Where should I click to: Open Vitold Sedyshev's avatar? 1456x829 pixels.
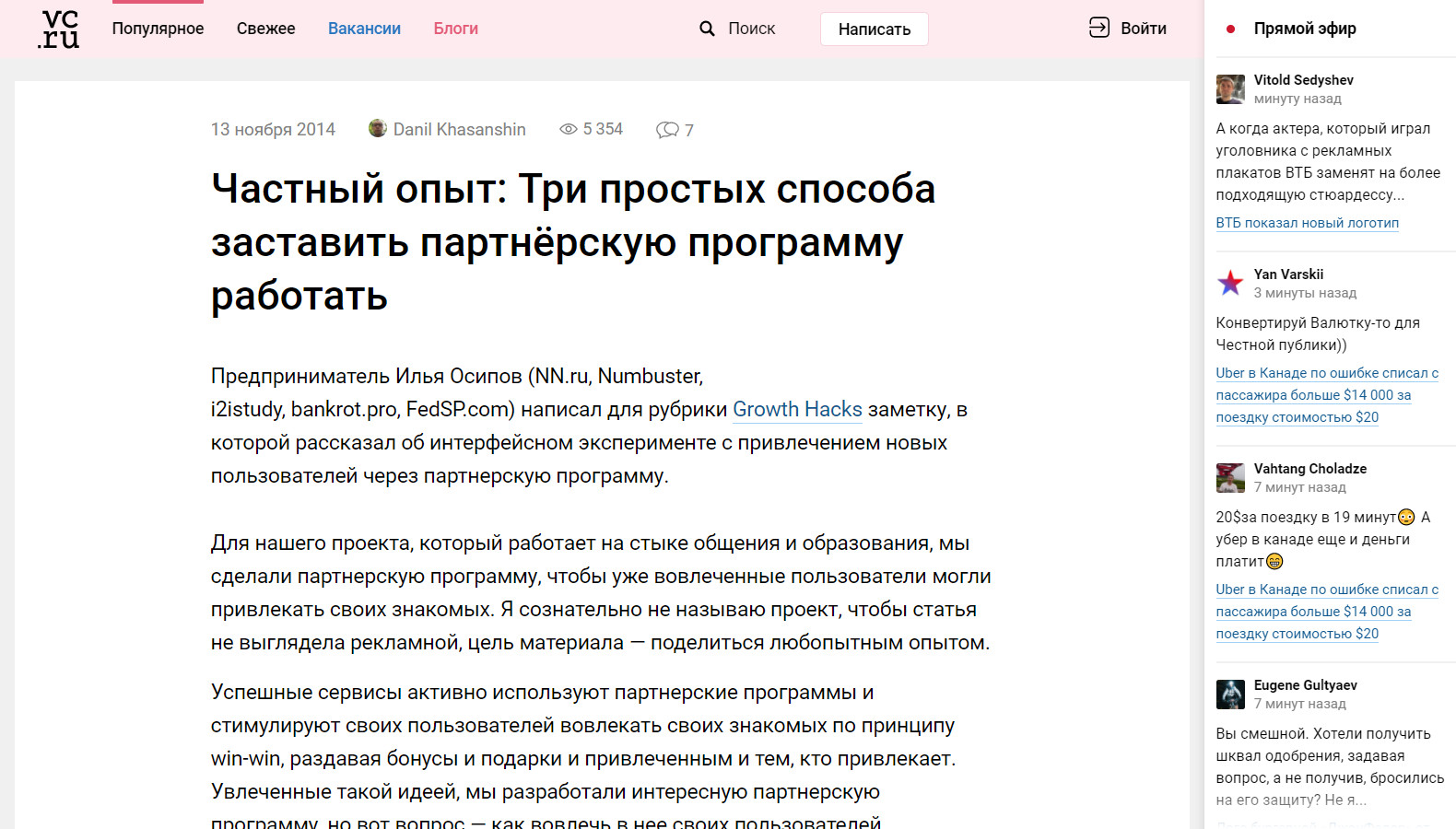[1230, 89]
